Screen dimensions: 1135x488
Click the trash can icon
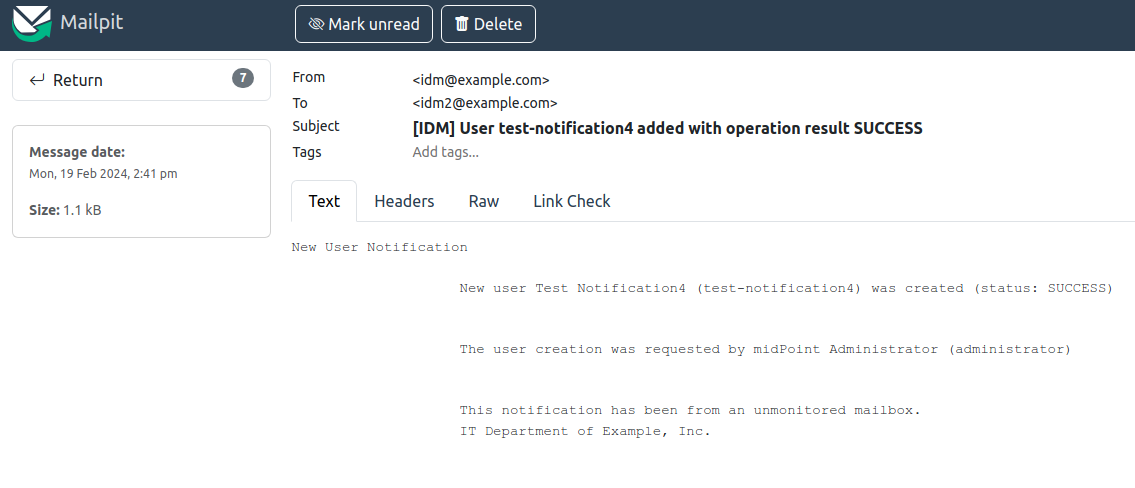click(461, 25)
